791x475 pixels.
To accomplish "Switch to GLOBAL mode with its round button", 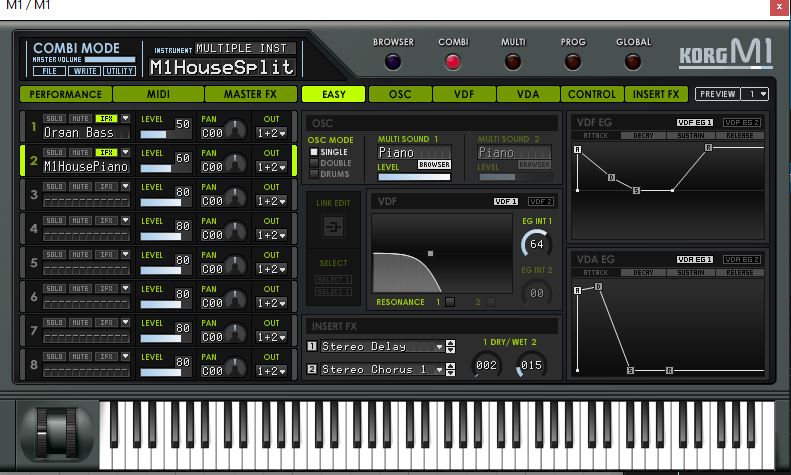I will point(633,62).
